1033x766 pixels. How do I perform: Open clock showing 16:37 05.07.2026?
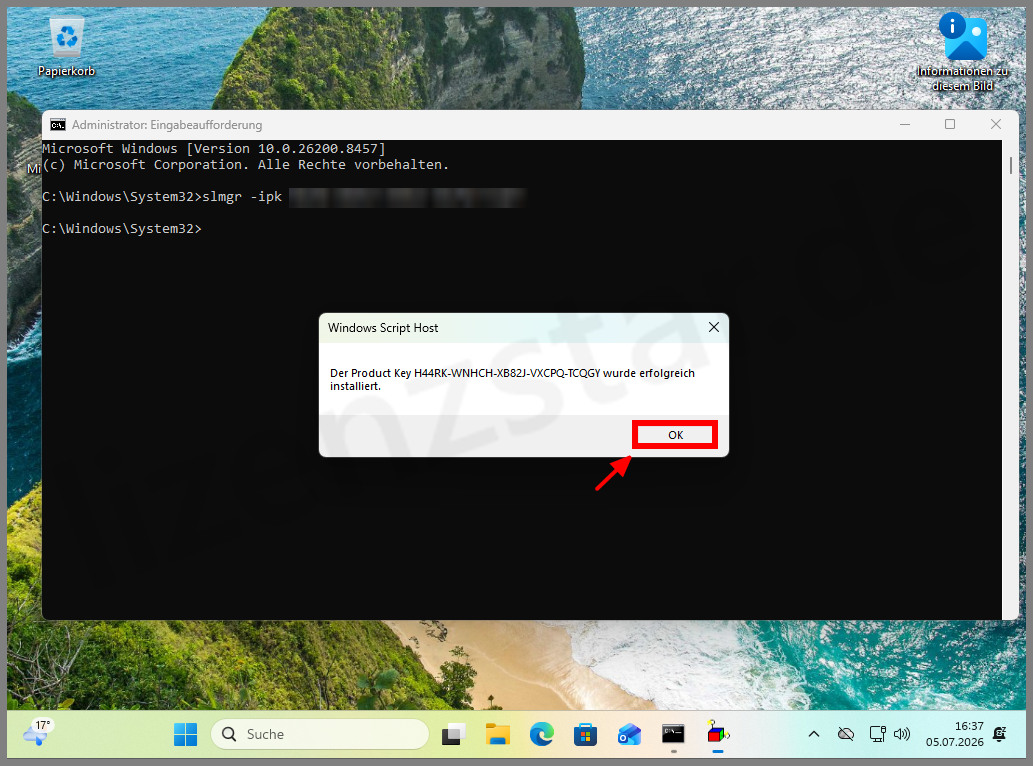[955, 734]
